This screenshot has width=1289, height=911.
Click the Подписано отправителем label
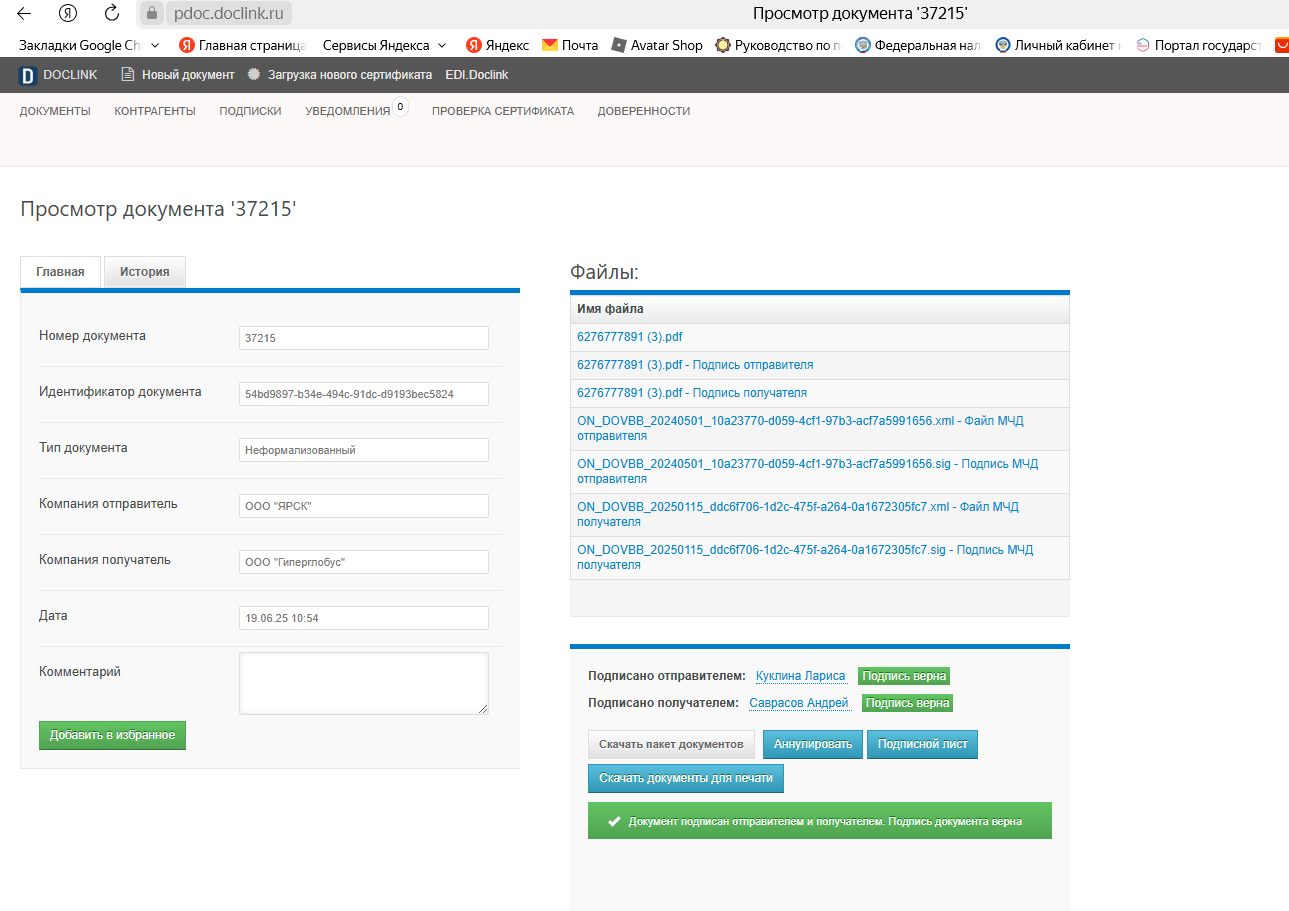click(x=667, y=676)
